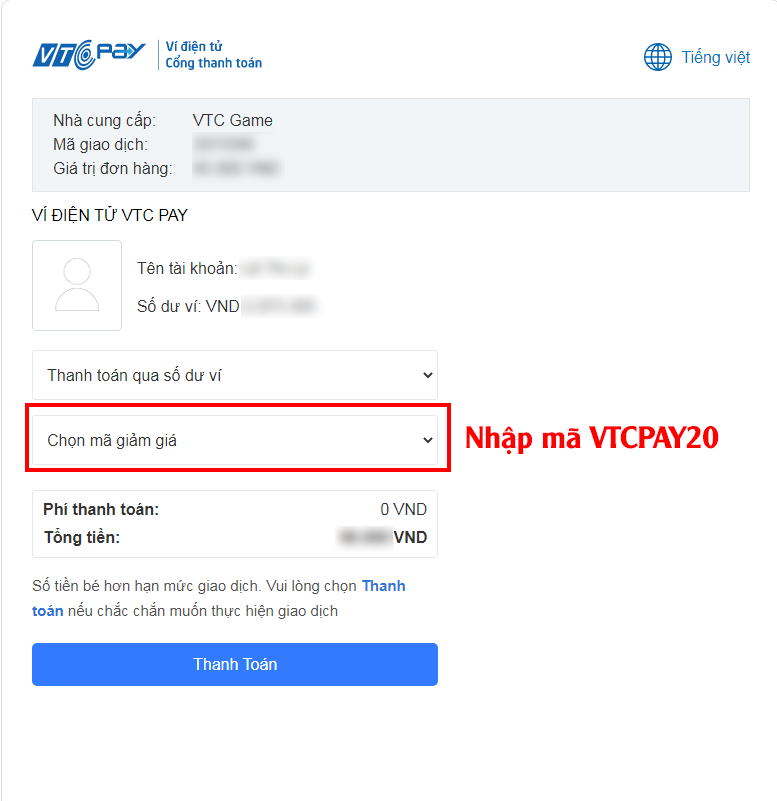Click the blue Thanh Toán button
Screen dimensions: 777x801
coord(235,664)
